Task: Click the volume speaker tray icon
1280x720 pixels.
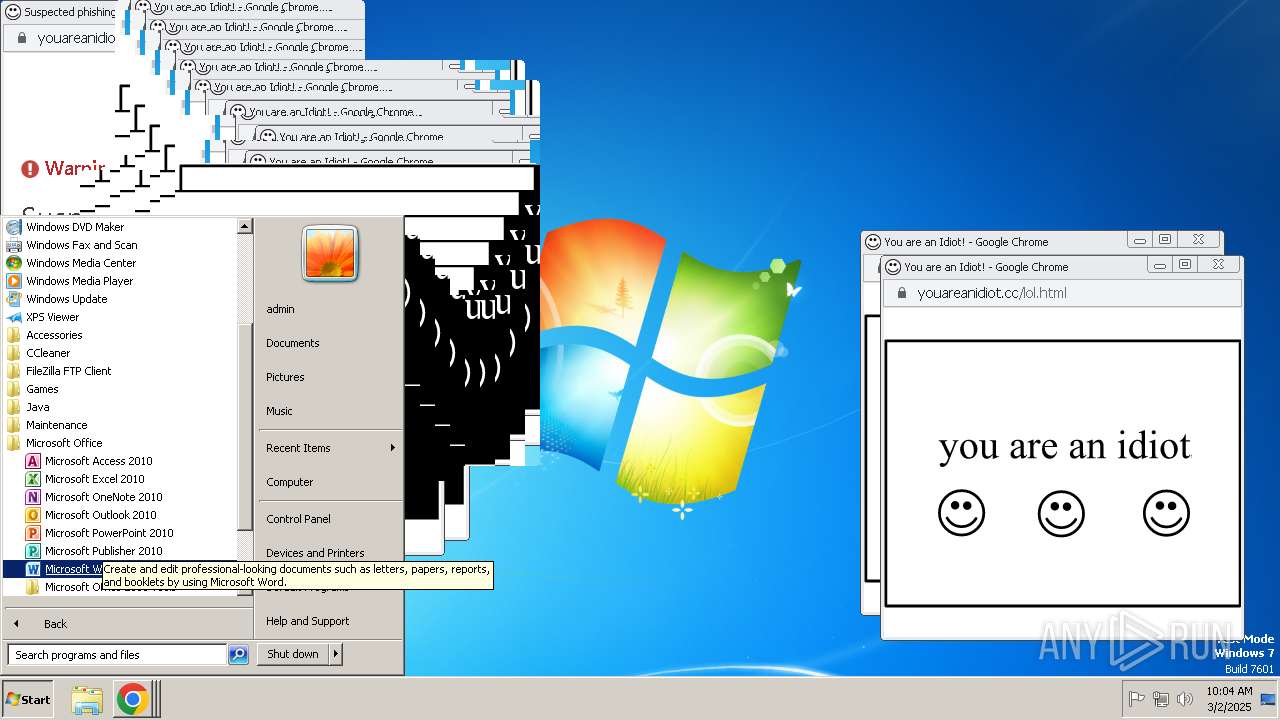Action: [x=1185, y=699]
